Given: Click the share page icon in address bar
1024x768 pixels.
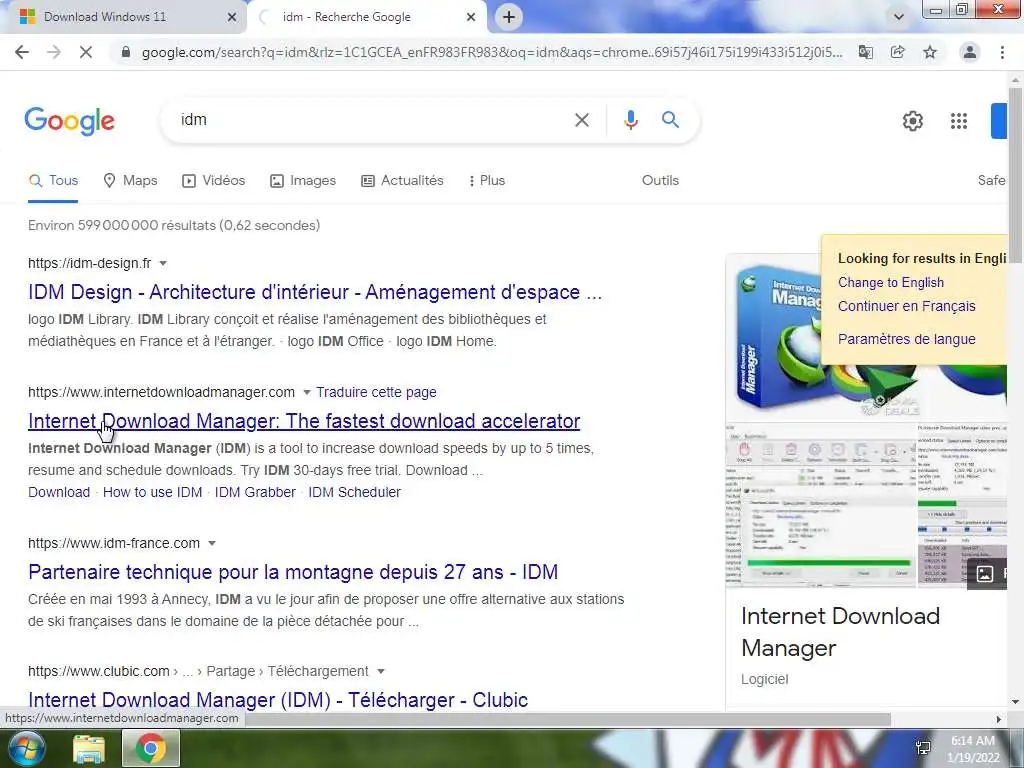Looking at the screenshot, I should (898, 52).
